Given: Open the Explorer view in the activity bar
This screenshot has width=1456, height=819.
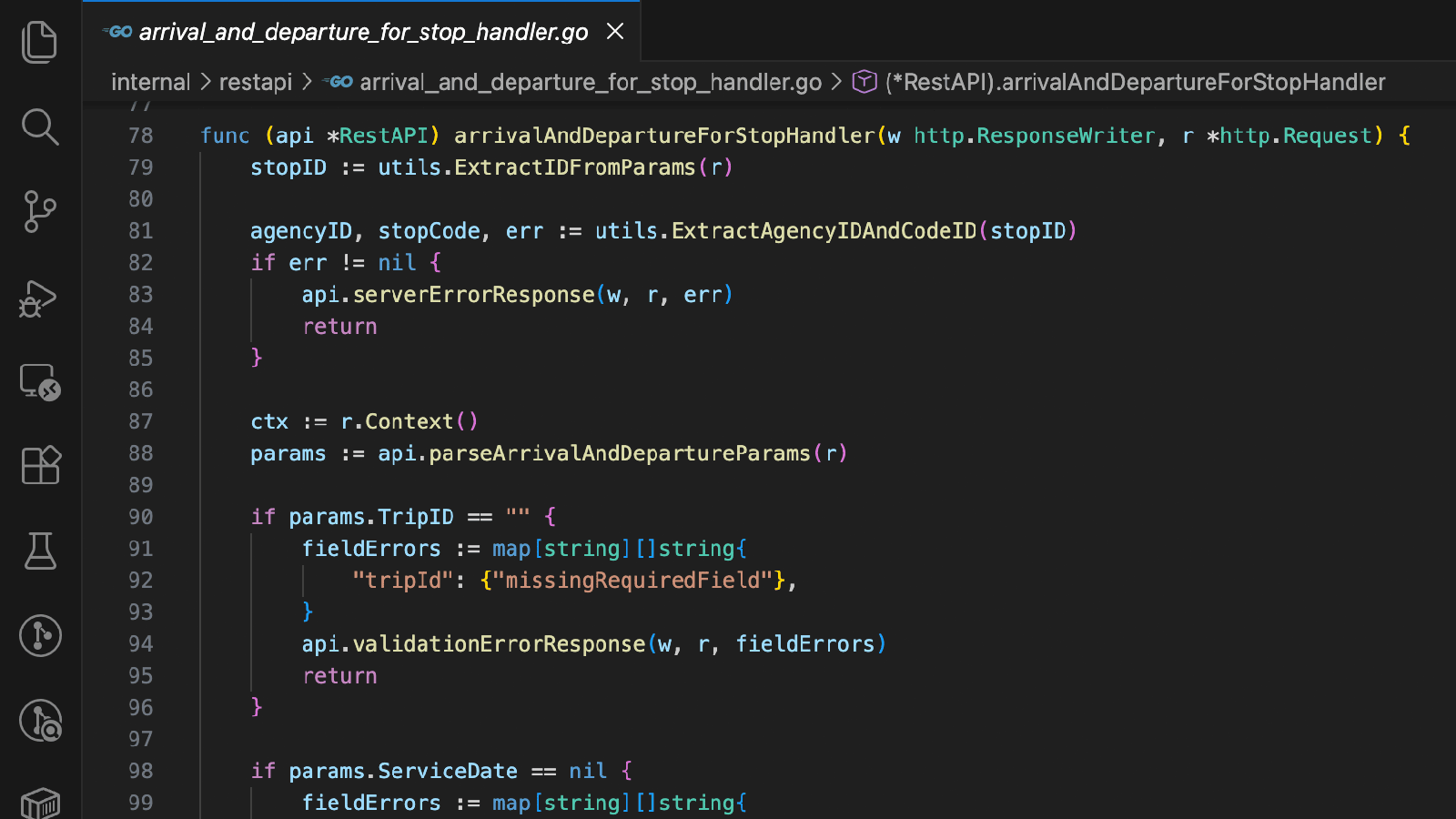Looking at the screenshot, I should point(40,42).
